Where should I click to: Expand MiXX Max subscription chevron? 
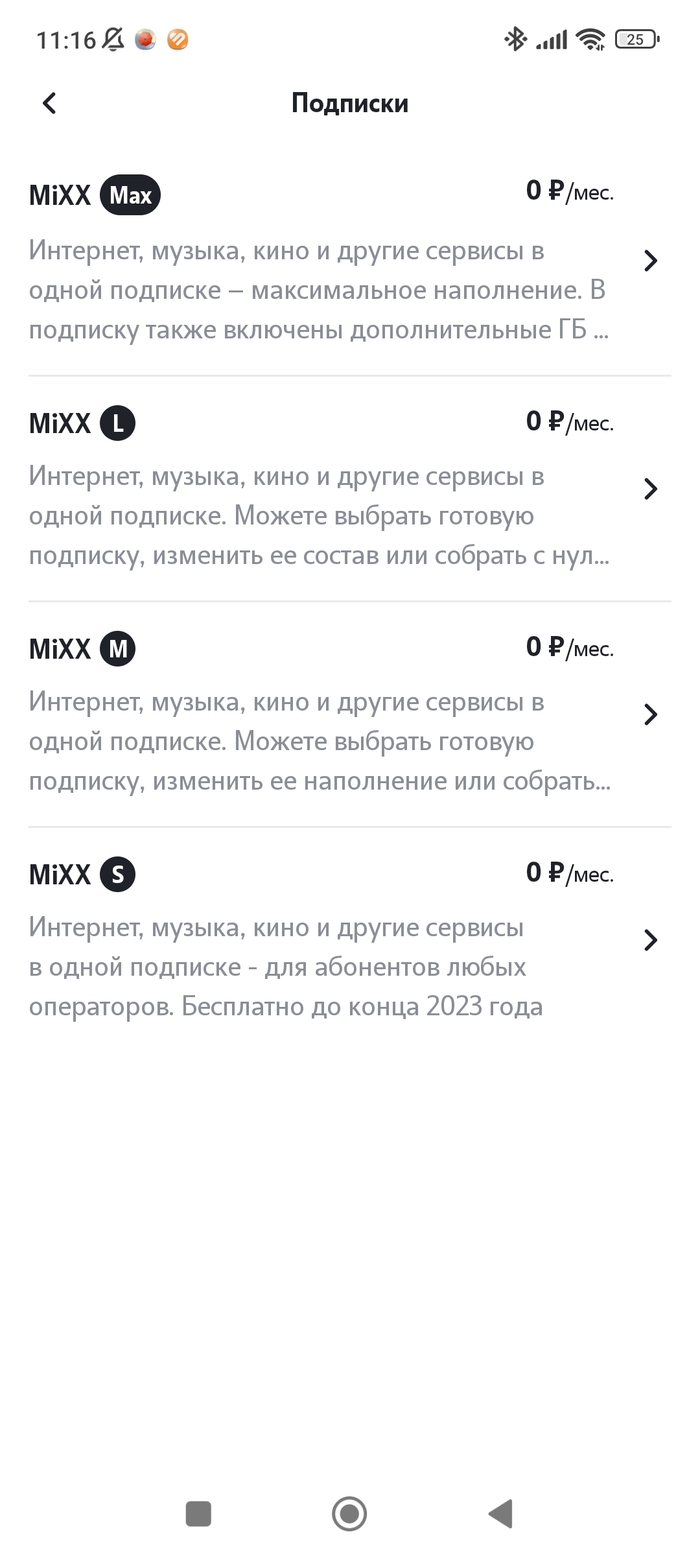(651, 261)
